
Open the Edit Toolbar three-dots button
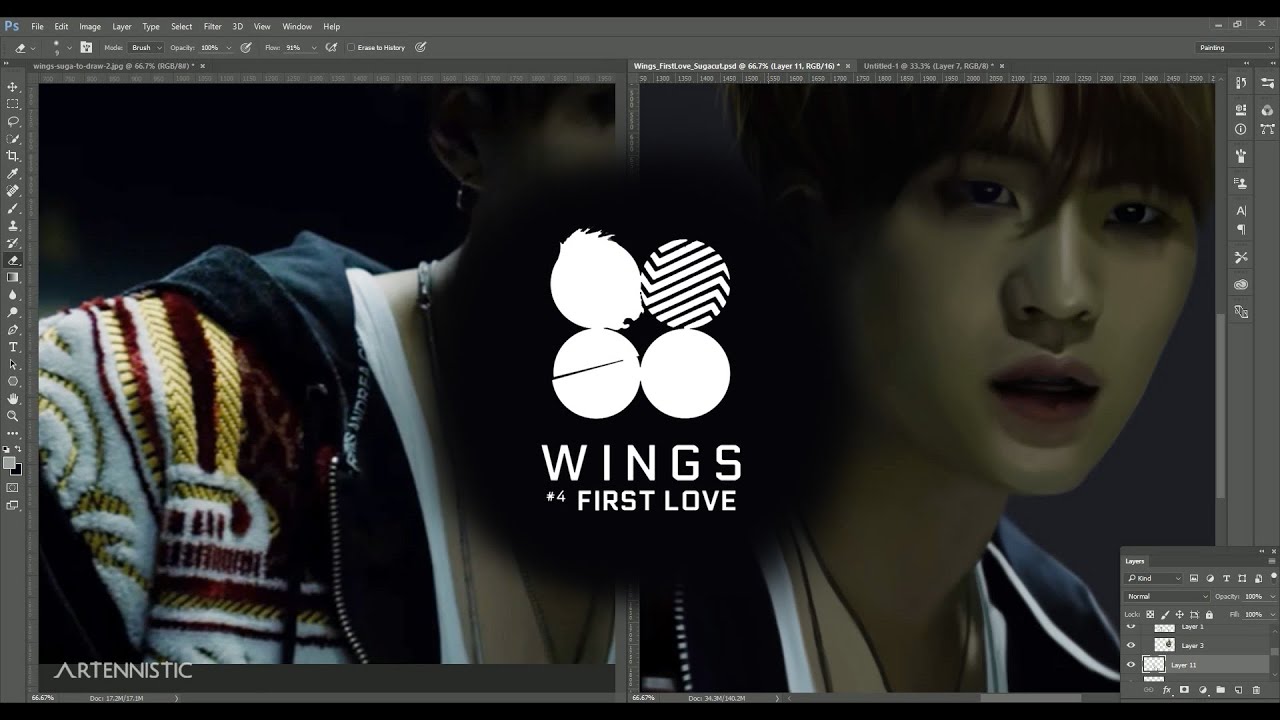coord(13,433)
